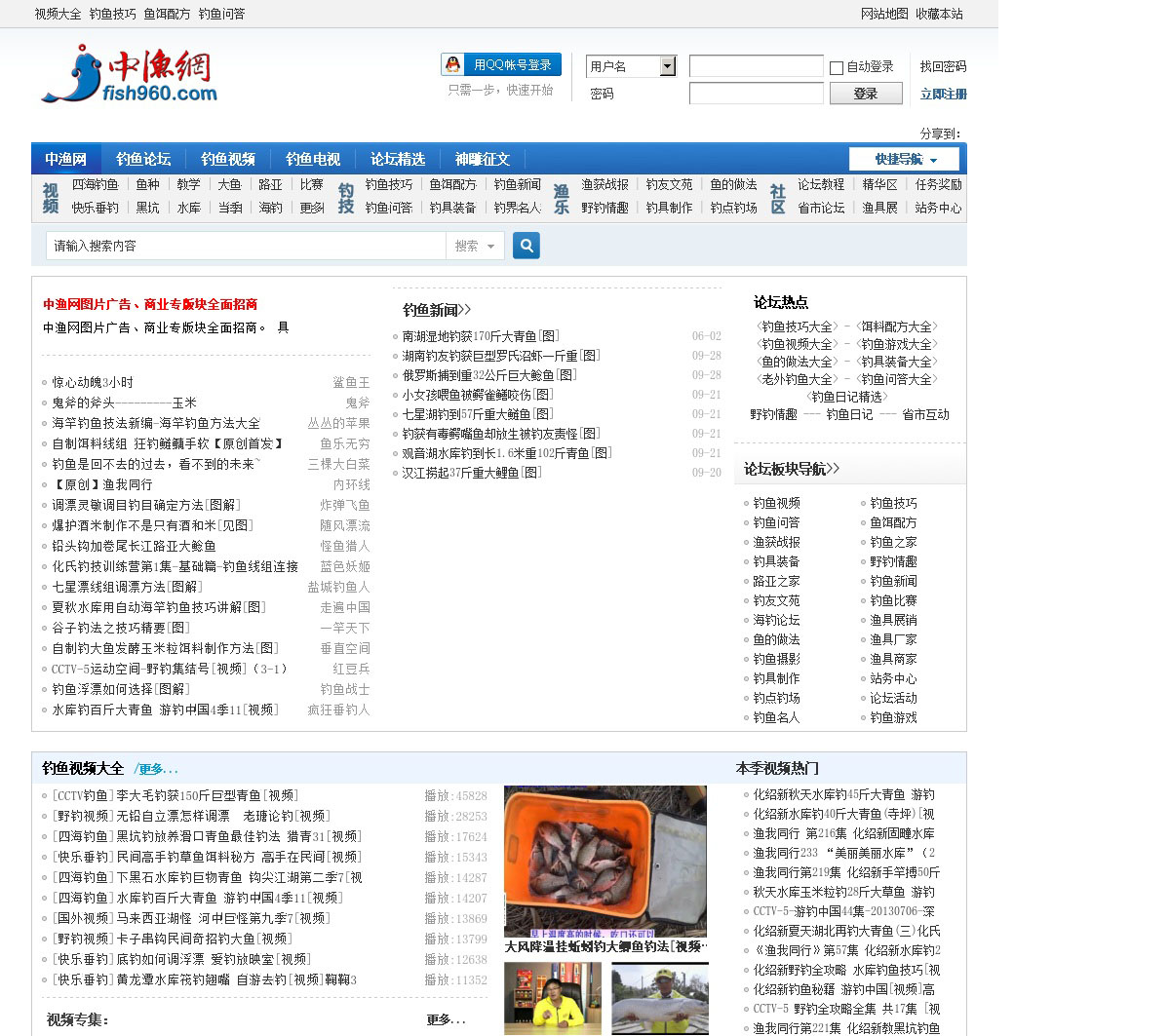
Task: Click the blue search magnifier icon
Action: click(526, 246)
